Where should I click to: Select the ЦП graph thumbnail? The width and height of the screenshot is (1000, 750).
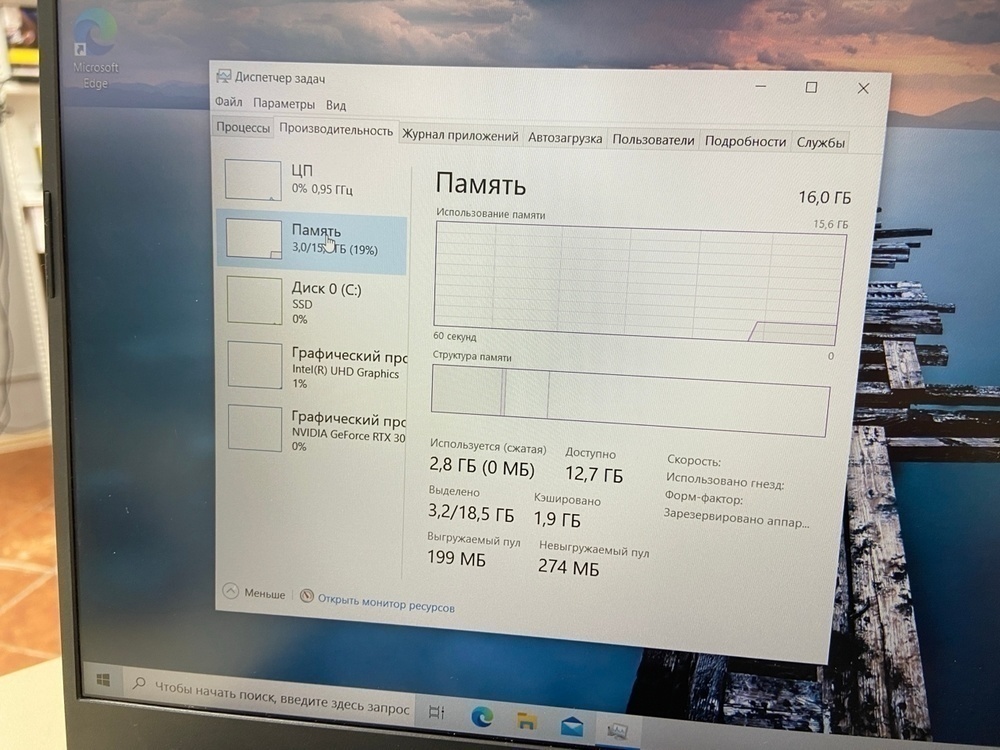(253, 180)
